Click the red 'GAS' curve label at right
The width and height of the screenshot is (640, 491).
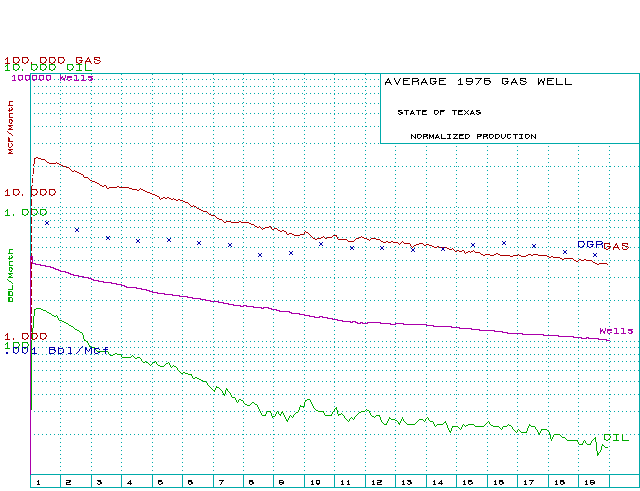pos(615,246)
